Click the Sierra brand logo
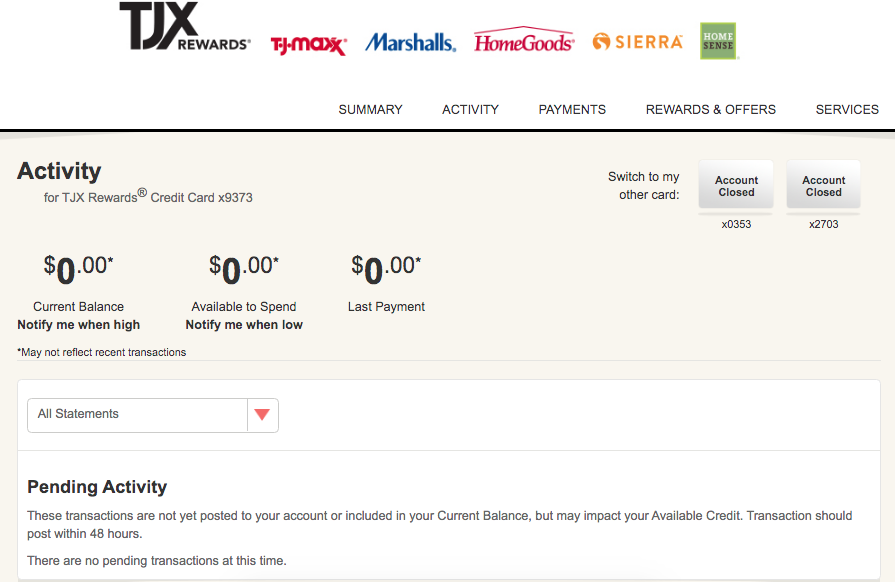Viewport: 895px width, 582px height. 638,42
